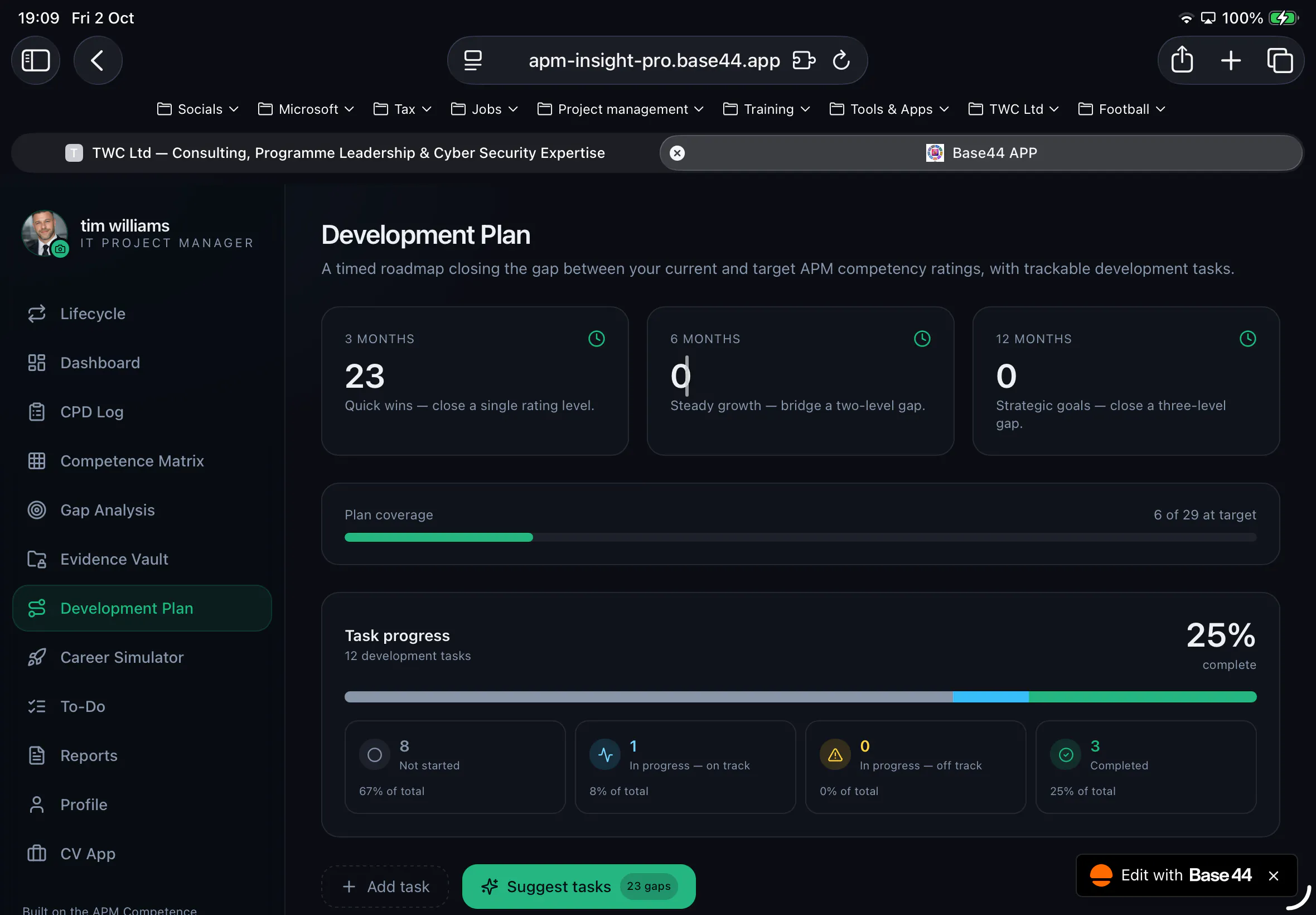Open the share sheet icon
The height and width of the screenshot is (915, 1316).
1182,60
